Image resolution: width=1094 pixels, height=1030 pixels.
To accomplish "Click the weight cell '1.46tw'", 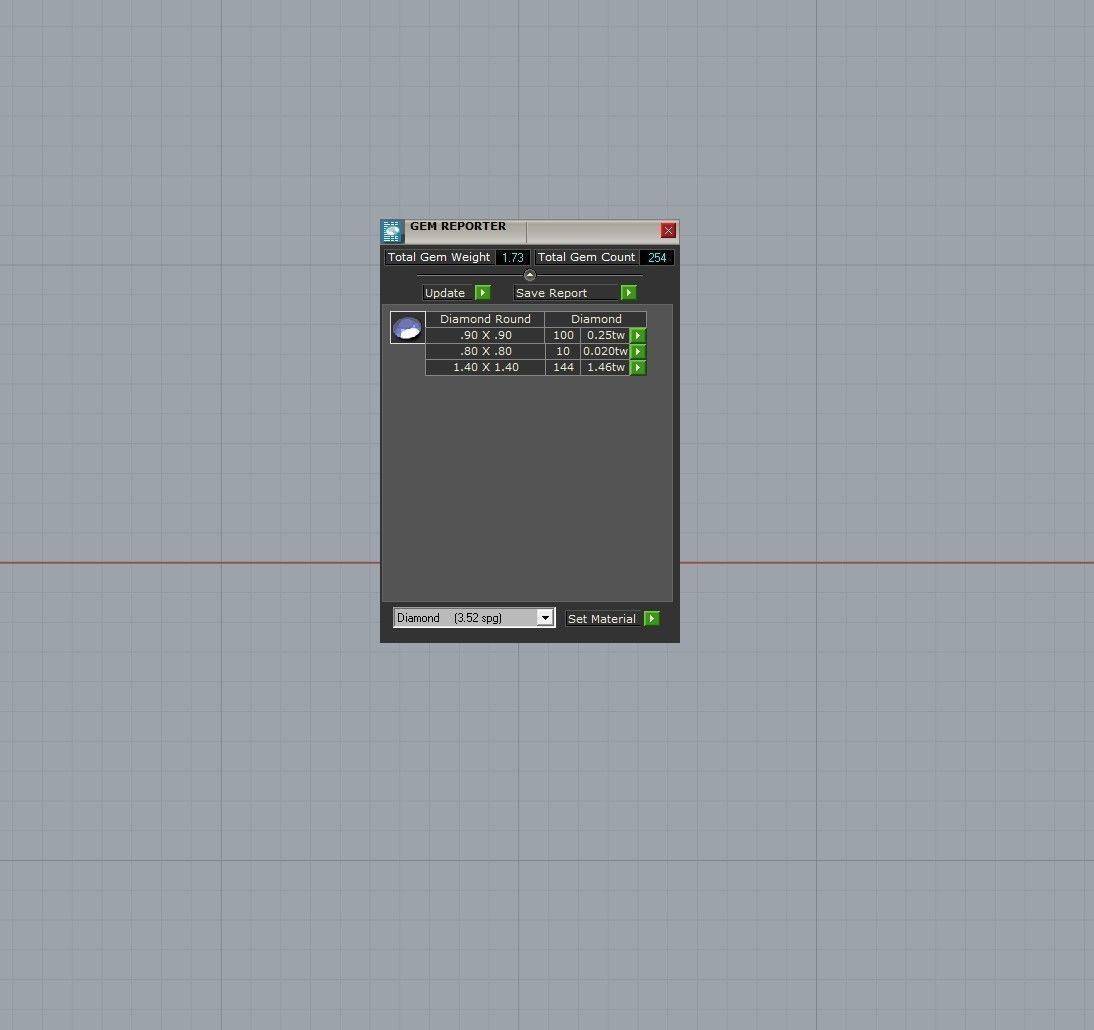I will tap(606, 367).
